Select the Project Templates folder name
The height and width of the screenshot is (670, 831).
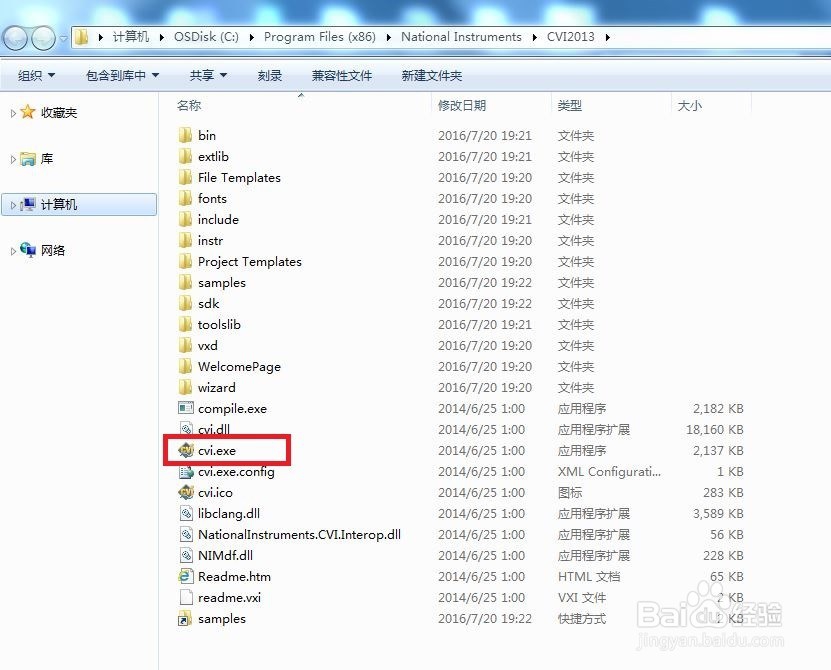(x=250, y=261)
